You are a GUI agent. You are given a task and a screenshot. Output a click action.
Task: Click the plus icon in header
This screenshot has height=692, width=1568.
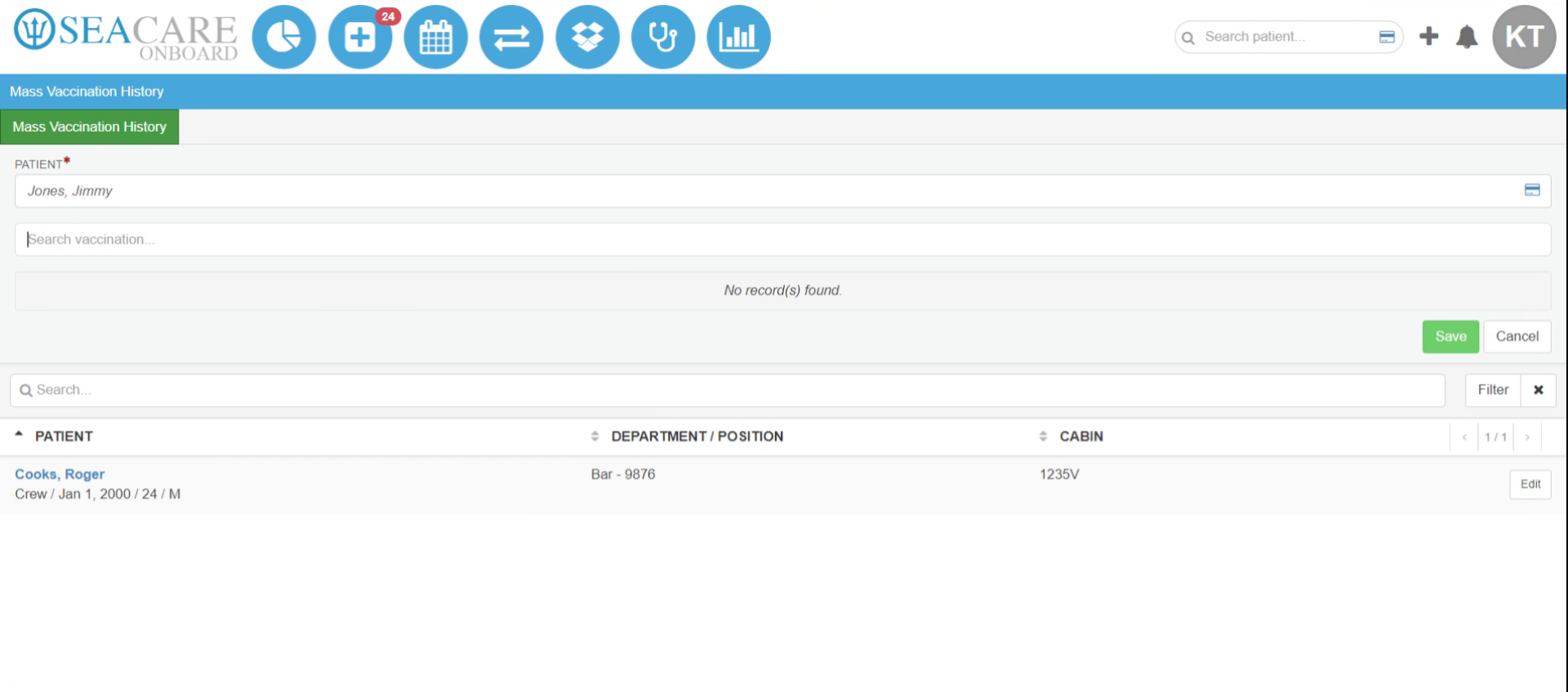[x=1428, y=36]
